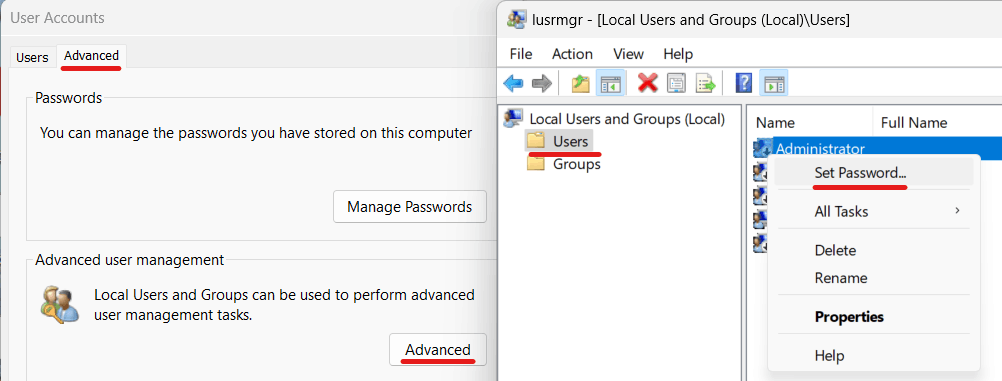Click the Manage Passwords button

410,206
